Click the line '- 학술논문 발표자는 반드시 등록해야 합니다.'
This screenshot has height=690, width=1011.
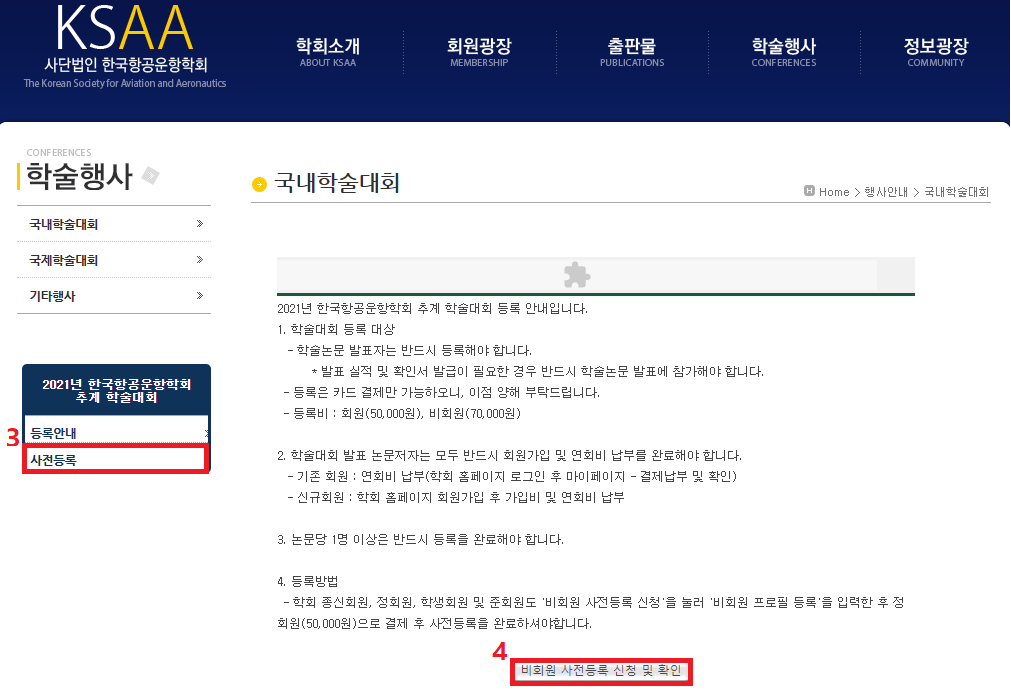point(409,351)
